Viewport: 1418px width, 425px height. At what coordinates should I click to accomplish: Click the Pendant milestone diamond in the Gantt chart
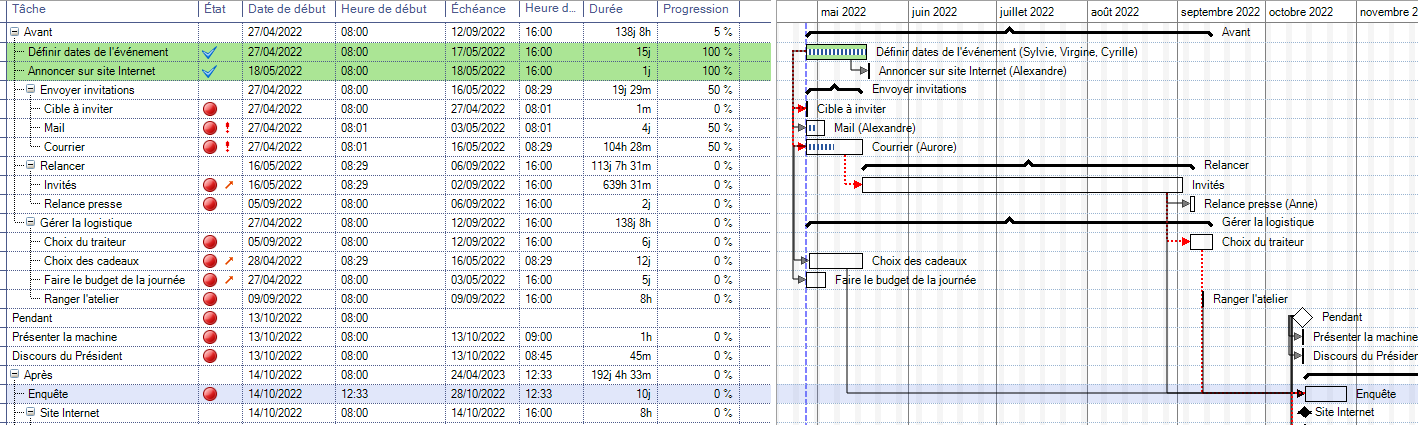point(1301,317)
